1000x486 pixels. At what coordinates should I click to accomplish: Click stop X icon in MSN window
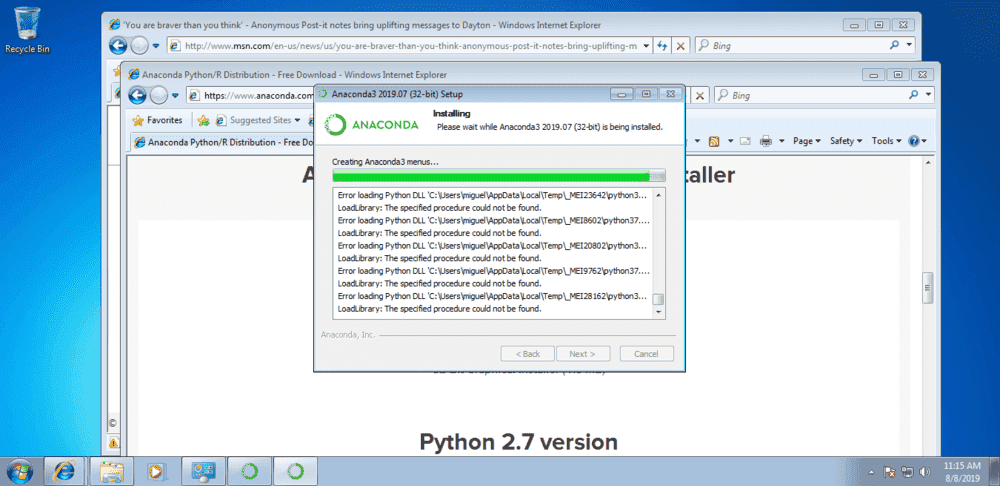pyautogui.click(x=680, y=45)
